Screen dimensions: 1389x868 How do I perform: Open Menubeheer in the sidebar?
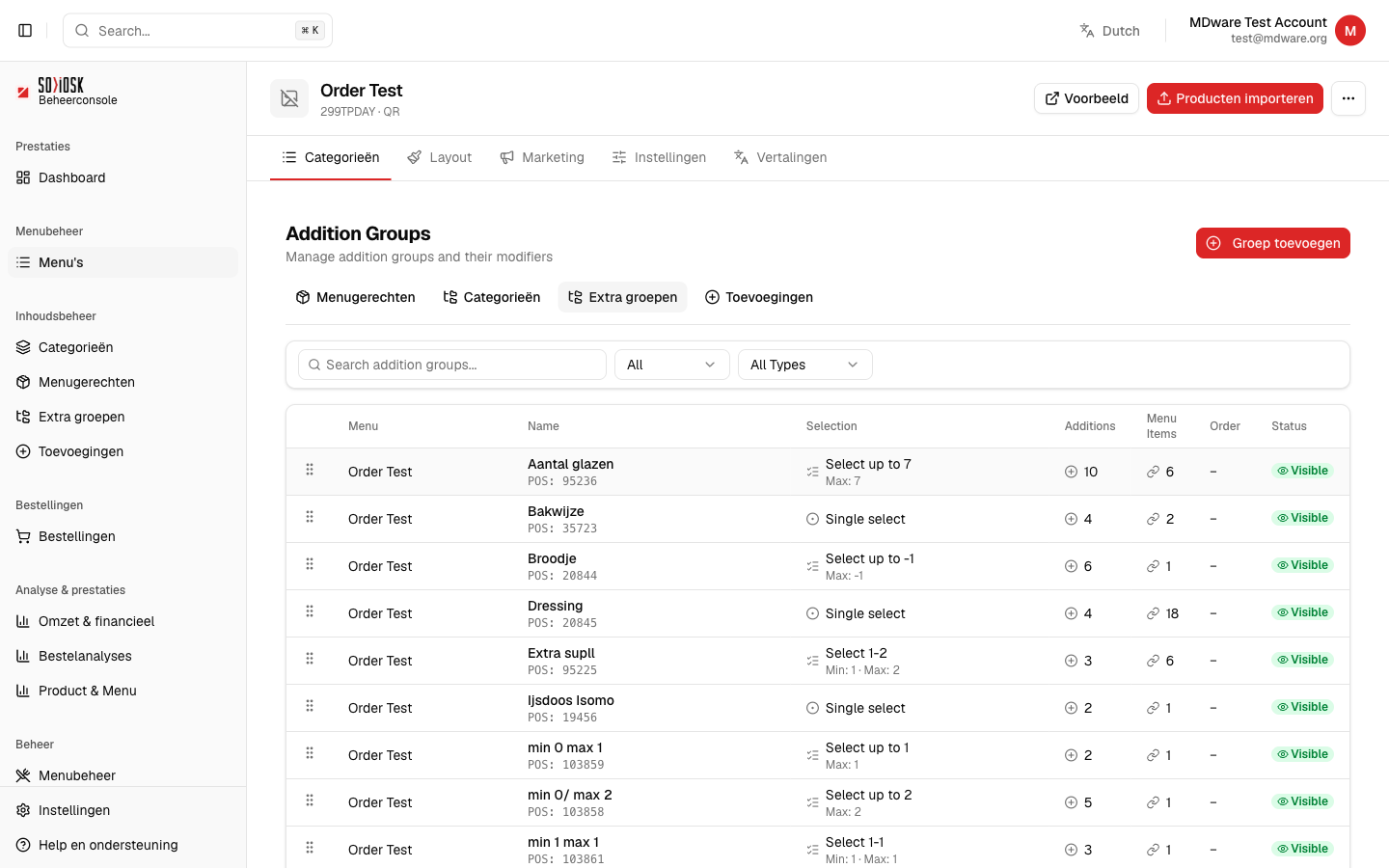123,775
